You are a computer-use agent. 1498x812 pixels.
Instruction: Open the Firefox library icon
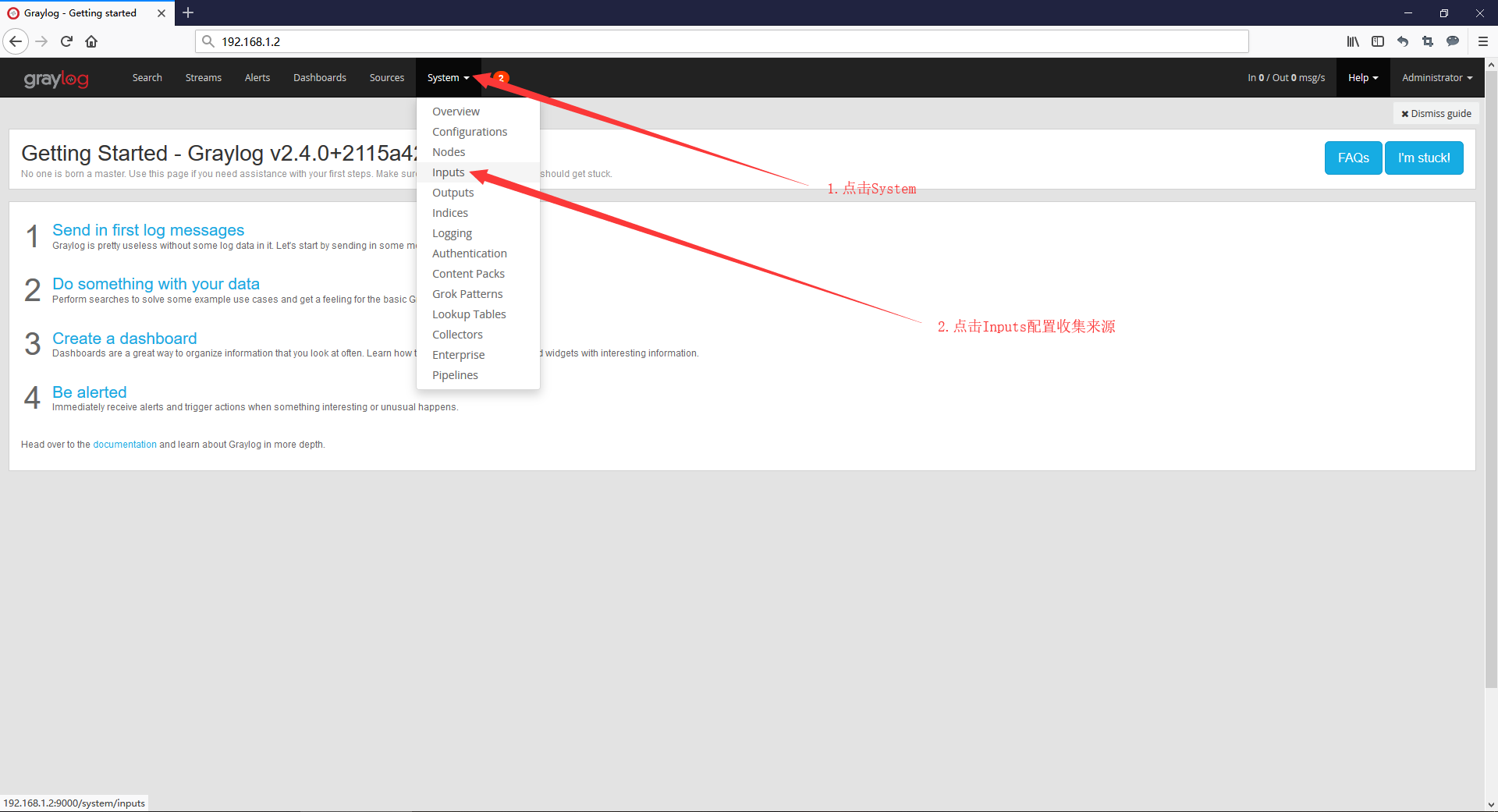tap(1353, 41)
